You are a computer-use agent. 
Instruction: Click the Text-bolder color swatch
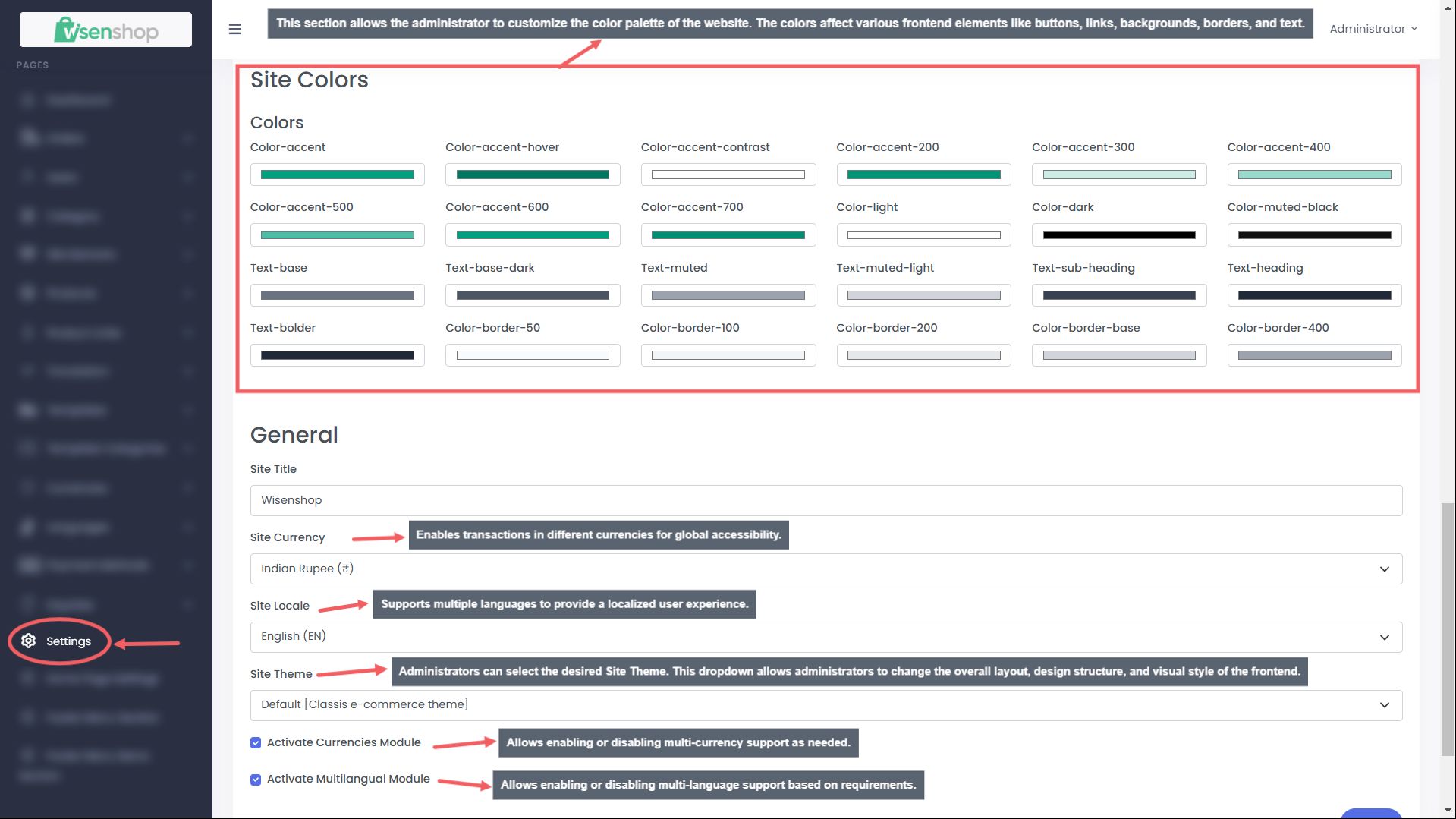tap(337, 355)
